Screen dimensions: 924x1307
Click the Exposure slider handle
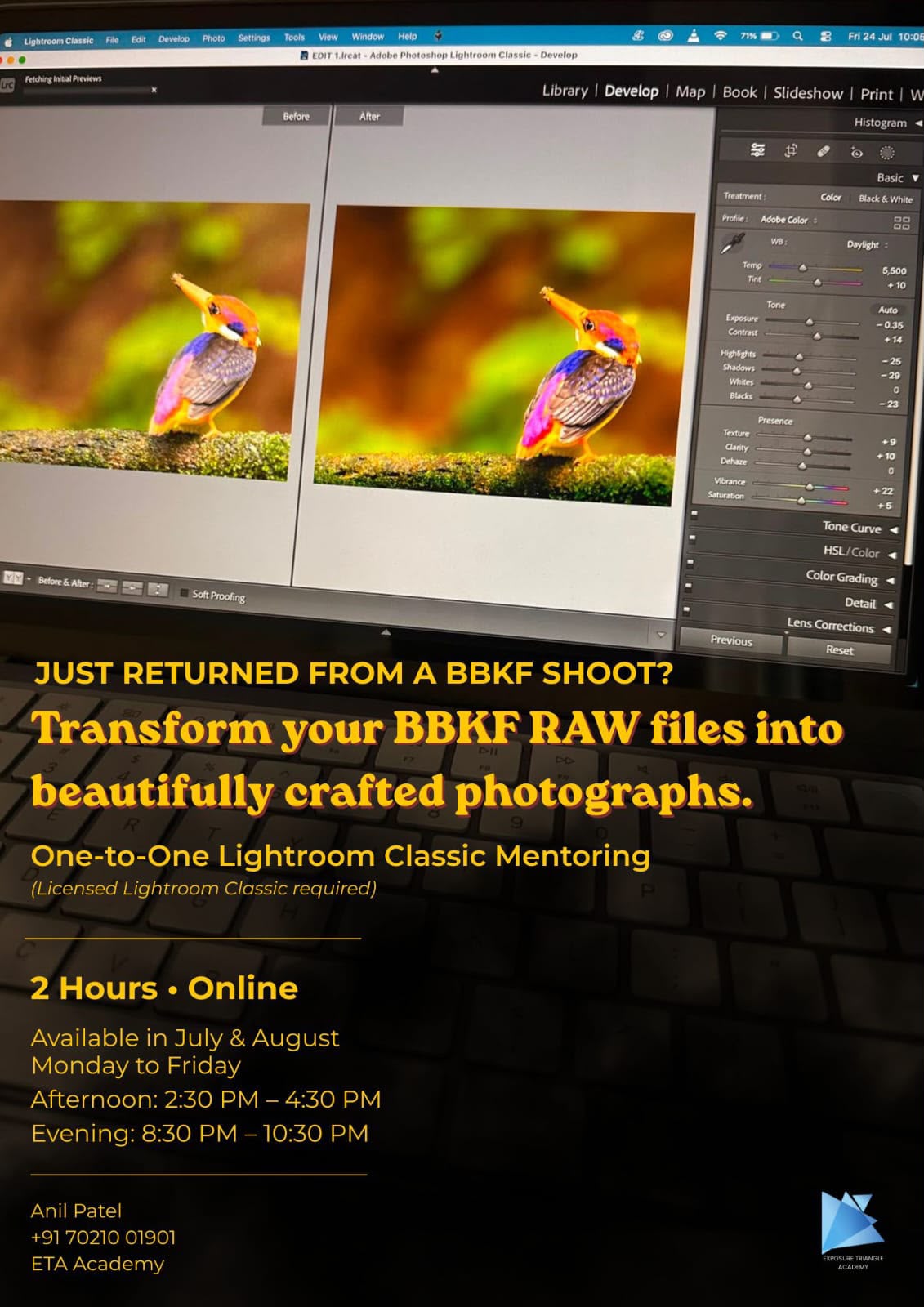click(809, 321)
